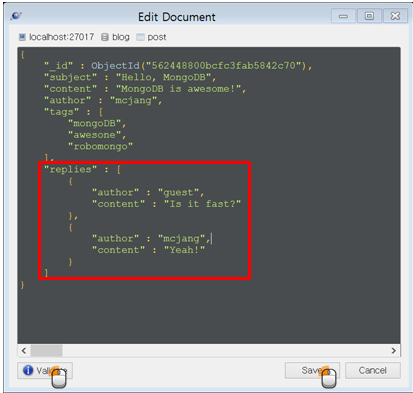This screenshot has height=393, width=413.
Task: Click the info icon on Validate button
Action: tap(28, 370)
